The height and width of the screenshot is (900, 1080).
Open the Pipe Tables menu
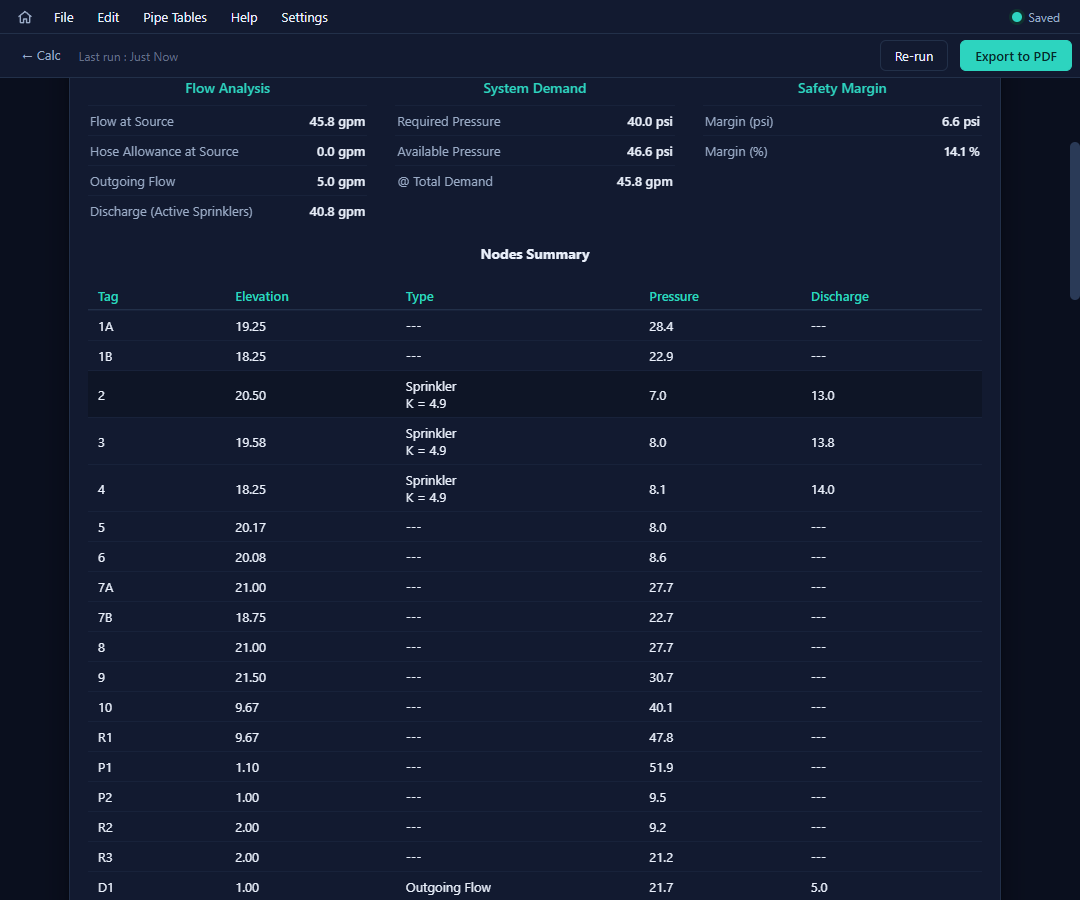(x=175, y=17)
